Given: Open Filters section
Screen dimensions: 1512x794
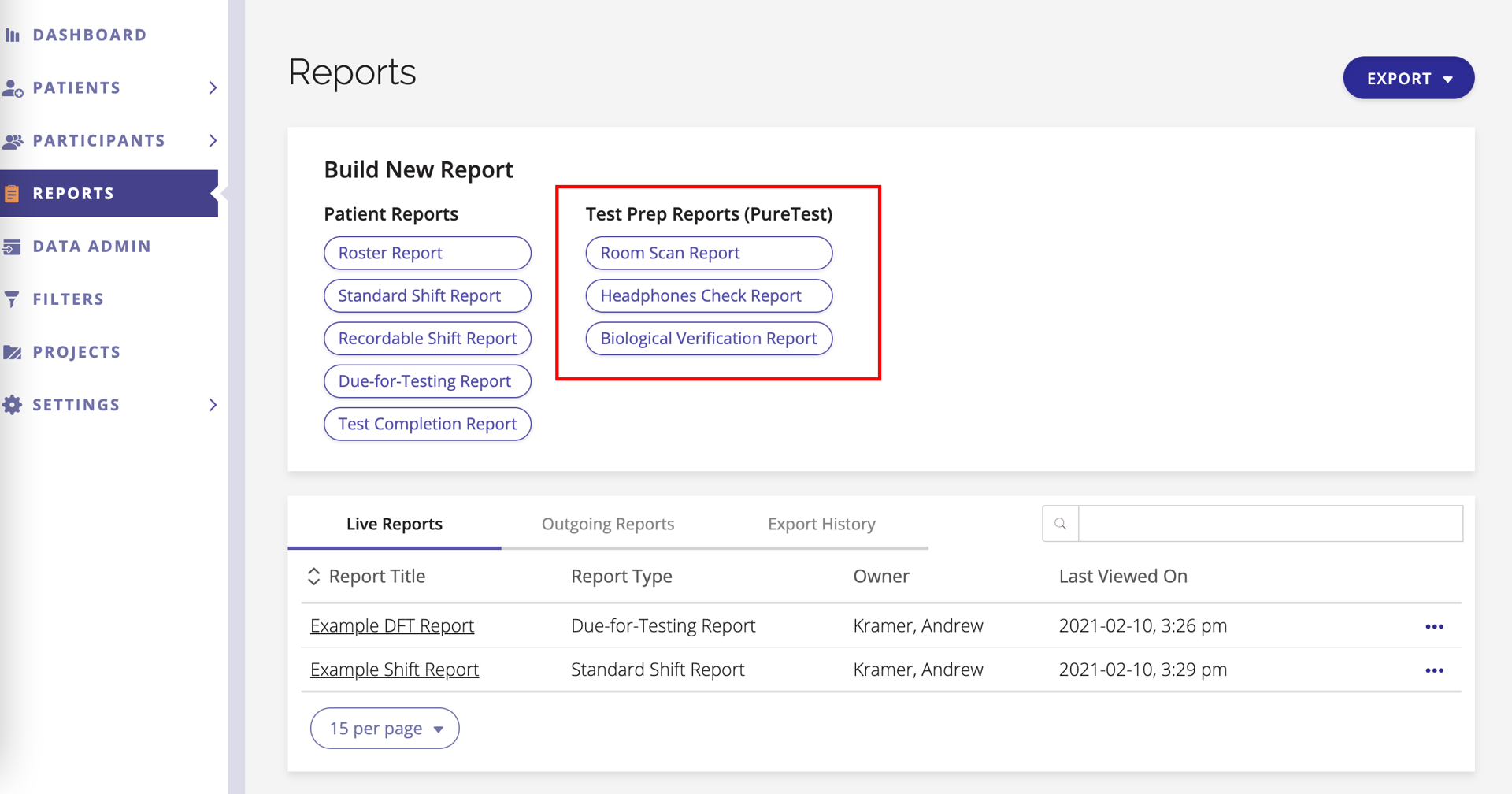Looking at the screenshot, I should pos(69,299).
